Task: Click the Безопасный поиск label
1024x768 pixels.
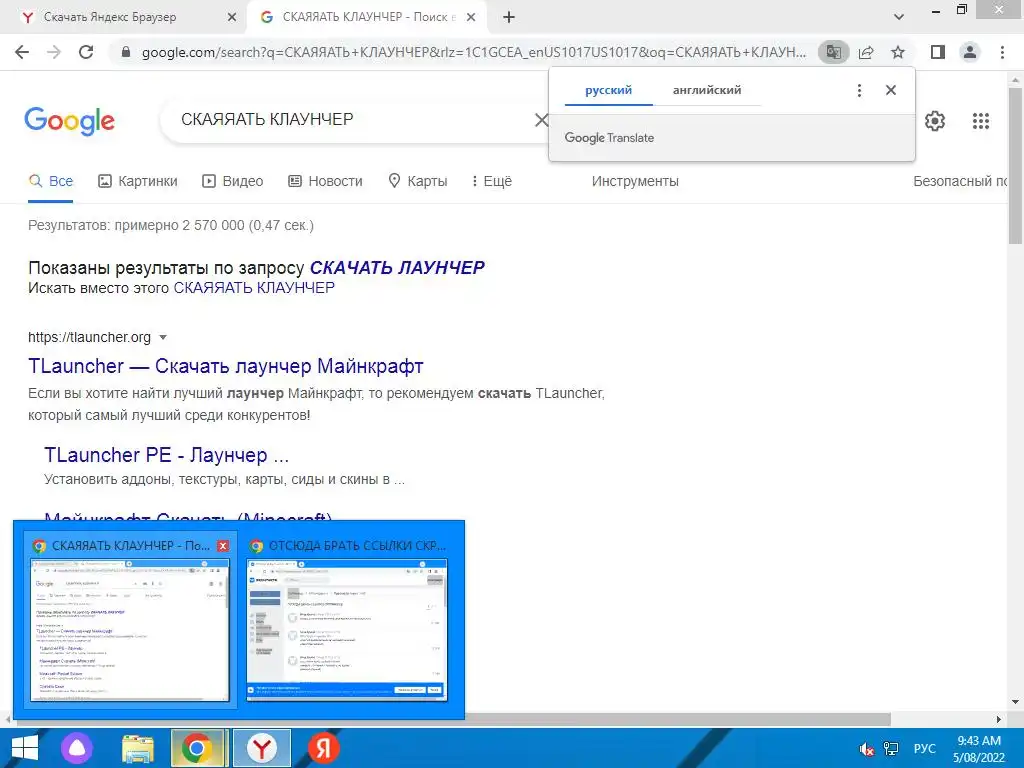Action: [960, 181]
